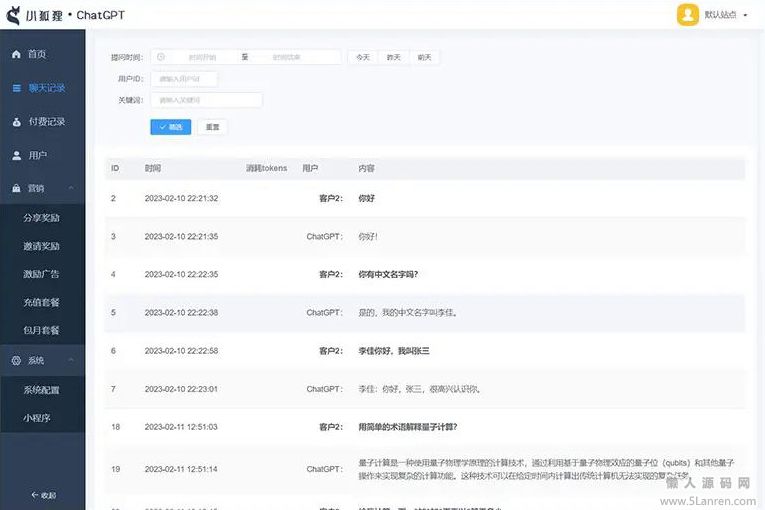Screen dimensions: 765x510
Task: Collapse the 营销 menu chevron
Action: click(69, 188)
